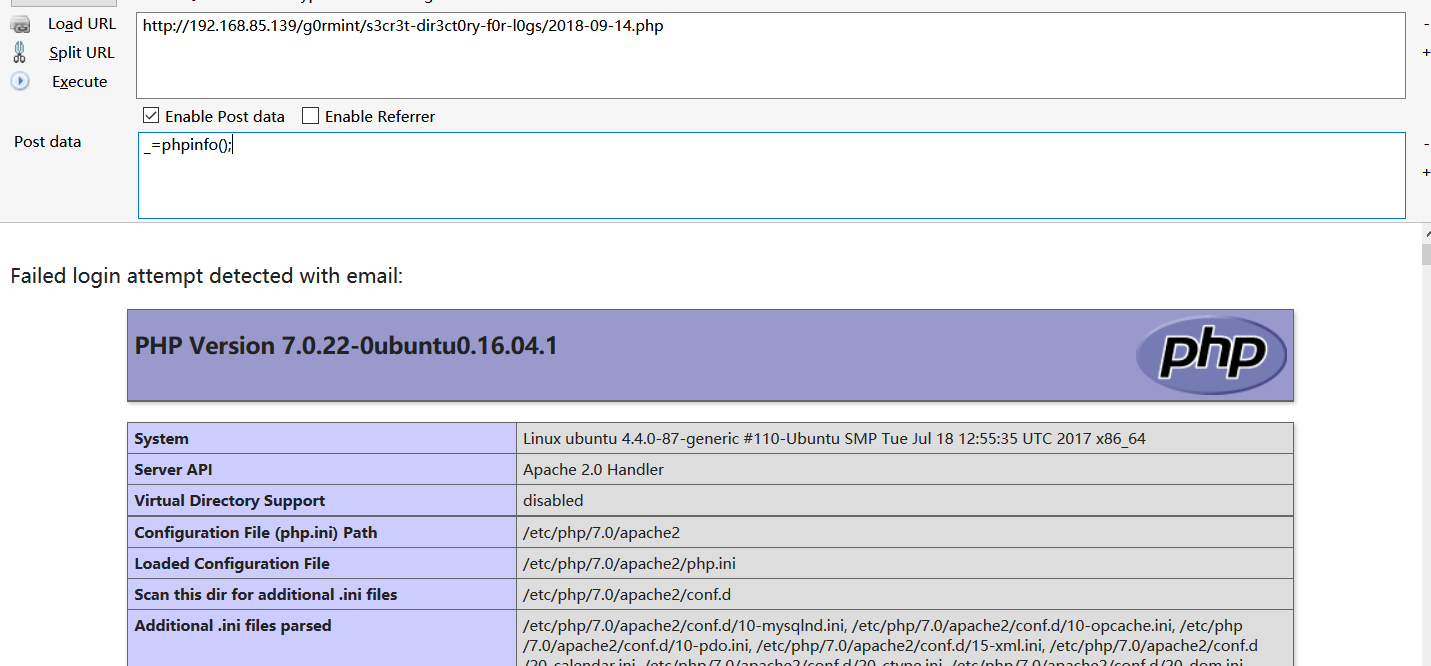This screenshot has width=1431, height=666.
Task: Click the "Loaded Configuration File" row header
Action: point(322,564)
